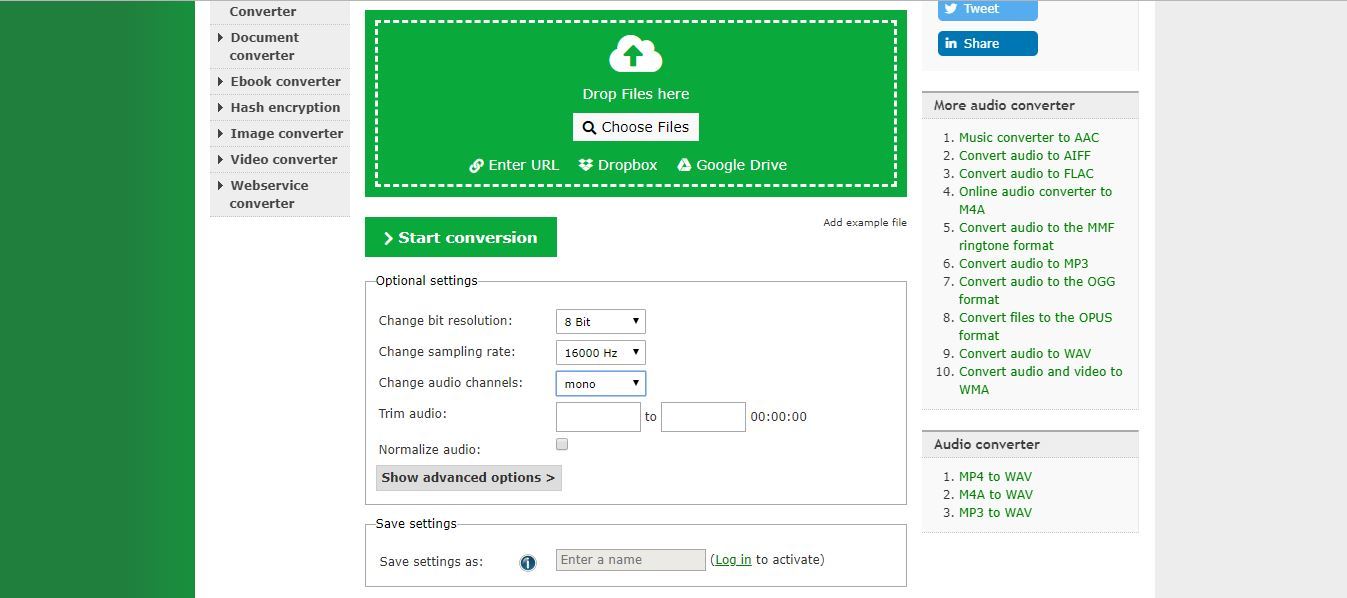Open M4A to WAV converter link
Image resolution: width=1347 pixels, height=598 pixels.
coord(996,495)
